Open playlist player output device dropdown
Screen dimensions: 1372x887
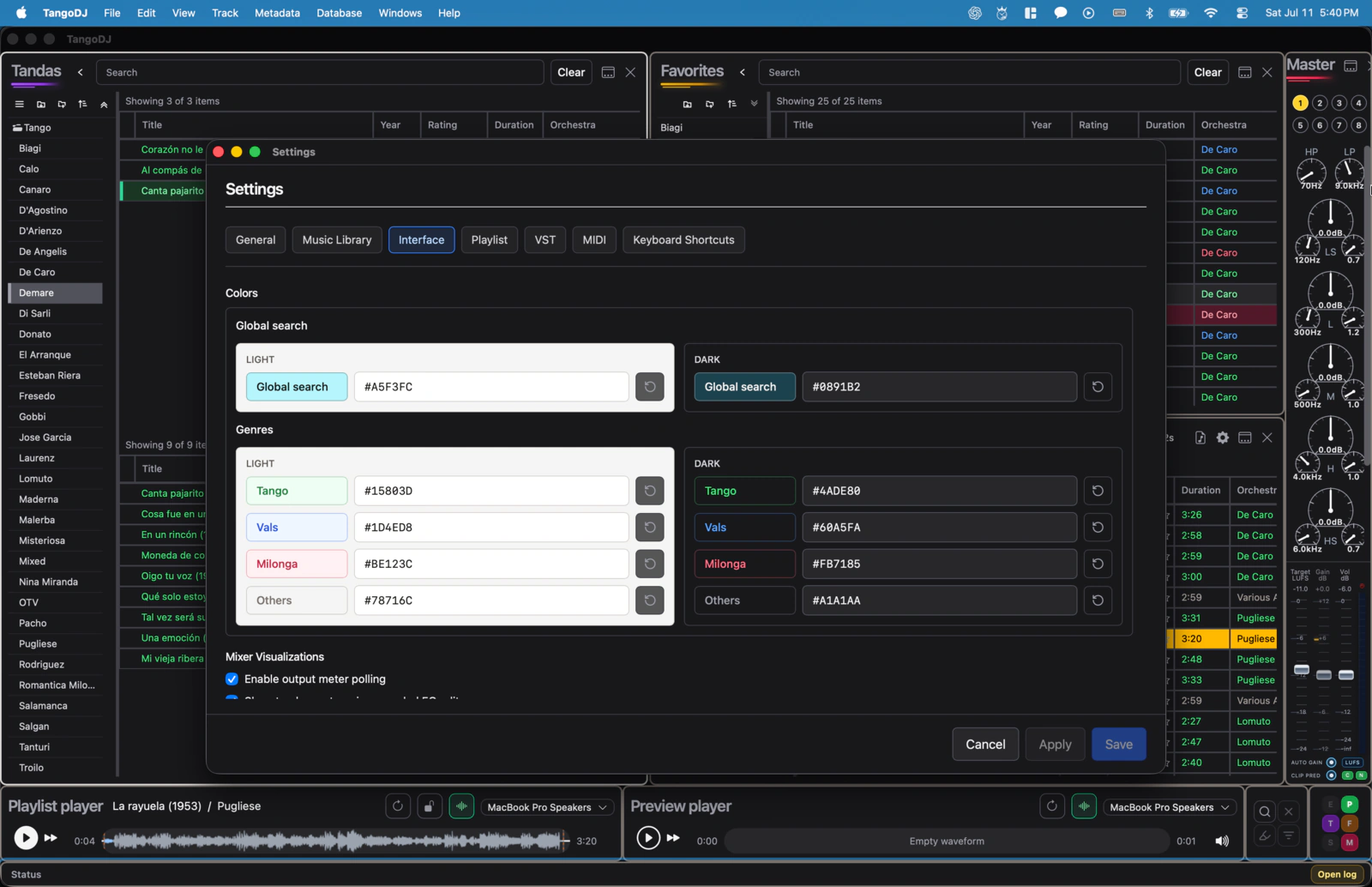tap(547, 807)
